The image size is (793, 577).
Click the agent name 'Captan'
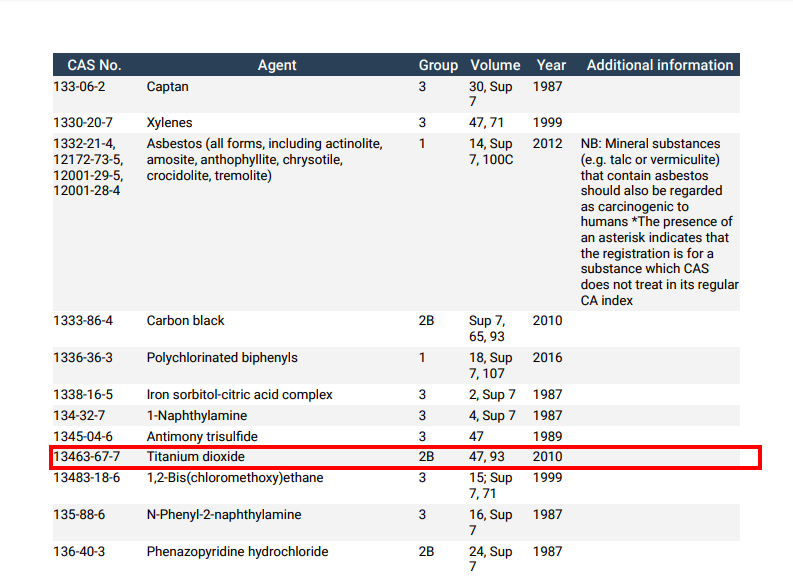coord(167,86)
